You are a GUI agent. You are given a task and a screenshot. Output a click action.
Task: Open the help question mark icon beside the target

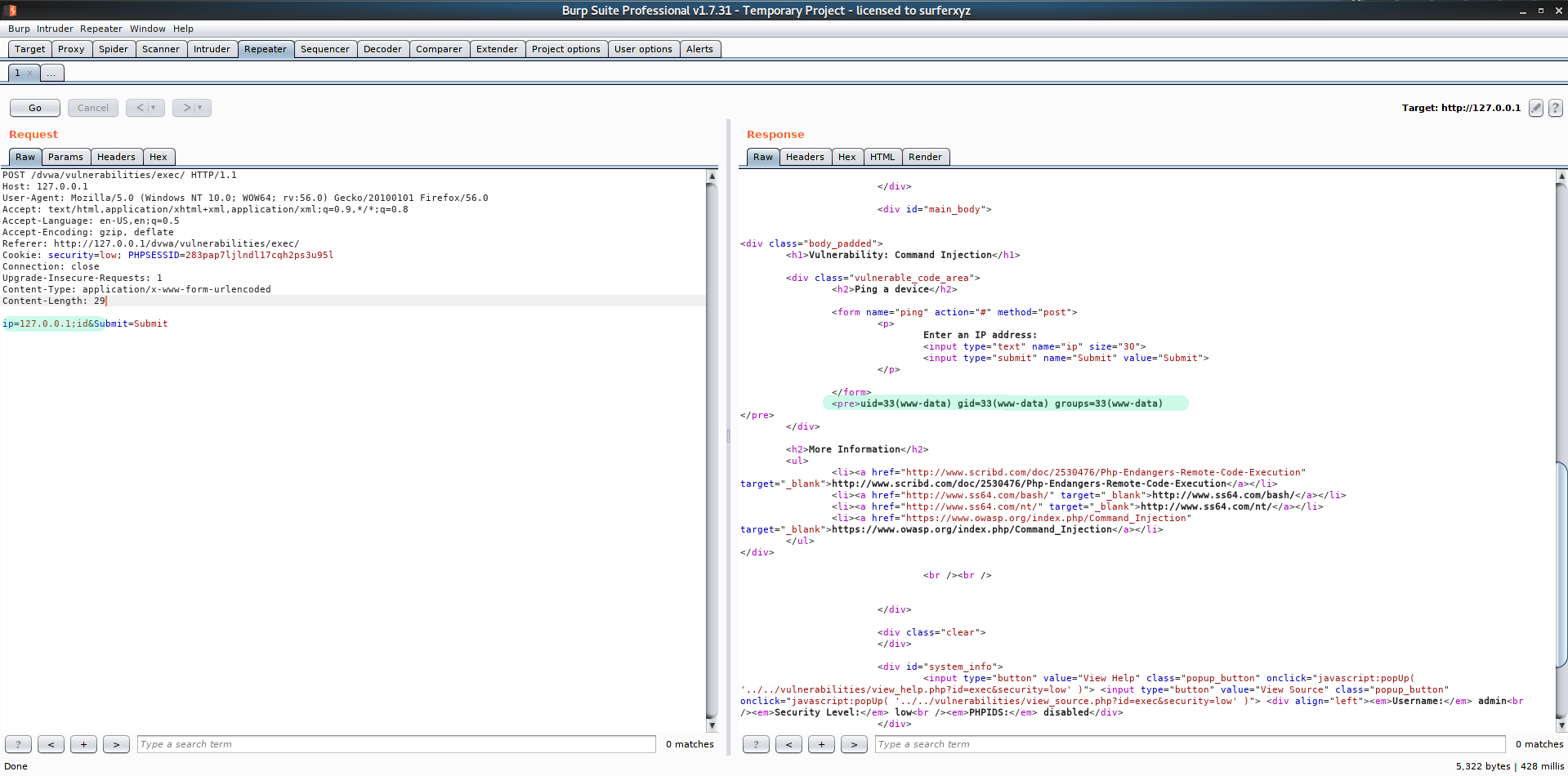pos(1556,108)
